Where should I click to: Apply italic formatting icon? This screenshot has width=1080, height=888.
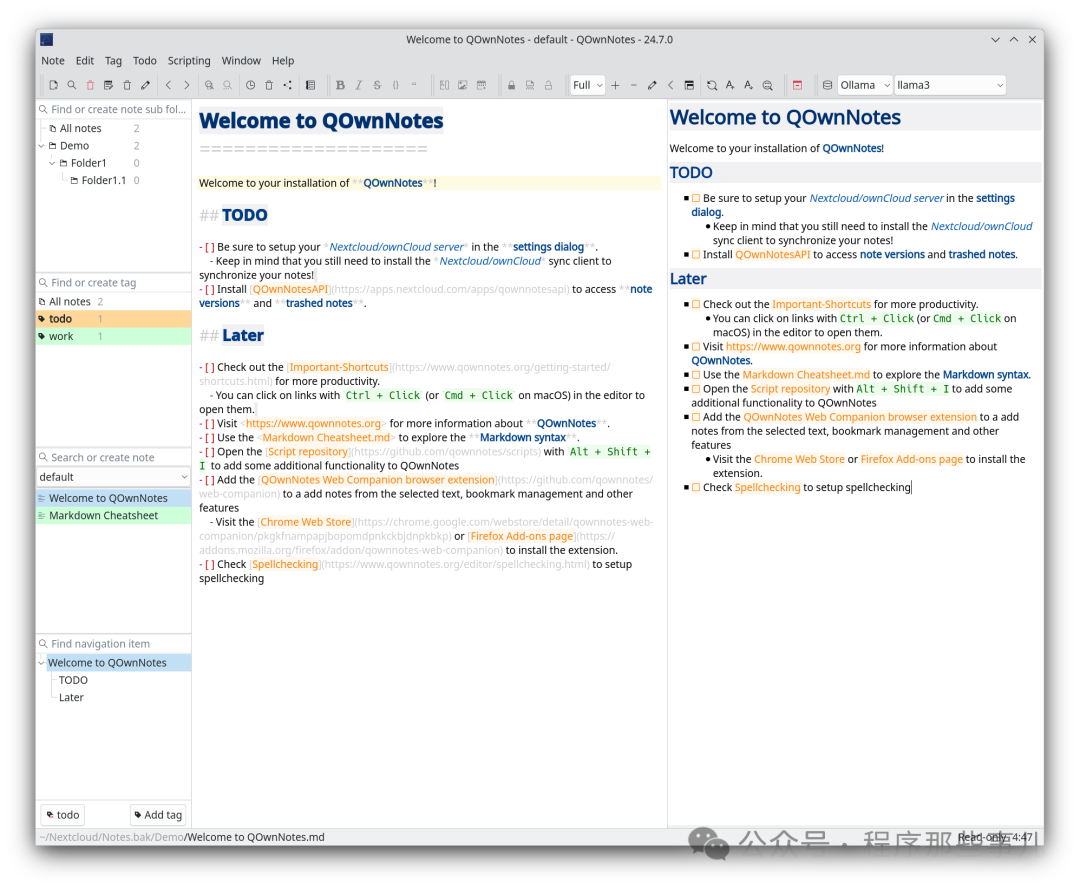[x=359, y=85]
